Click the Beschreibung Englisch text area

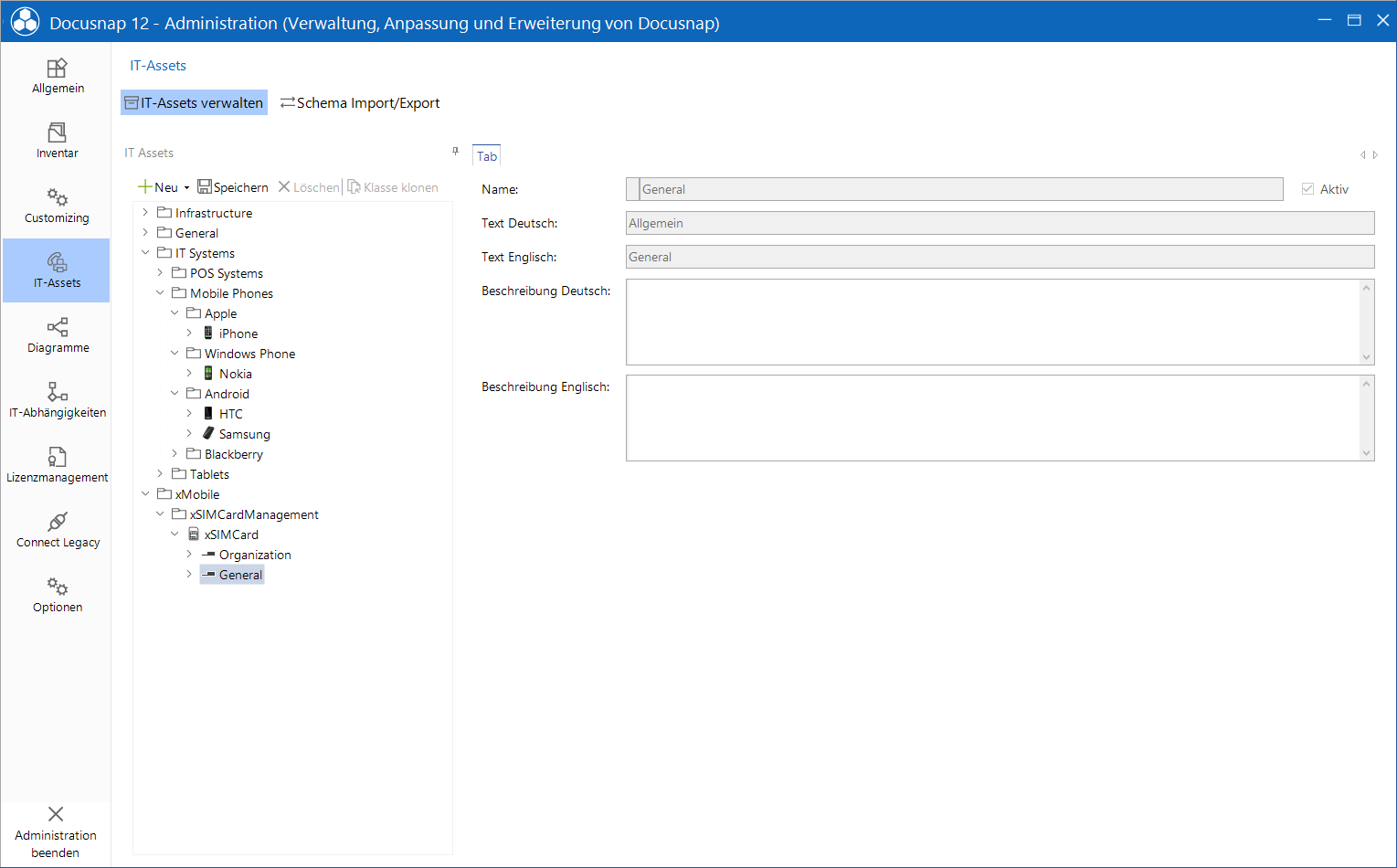[1000, 418]
